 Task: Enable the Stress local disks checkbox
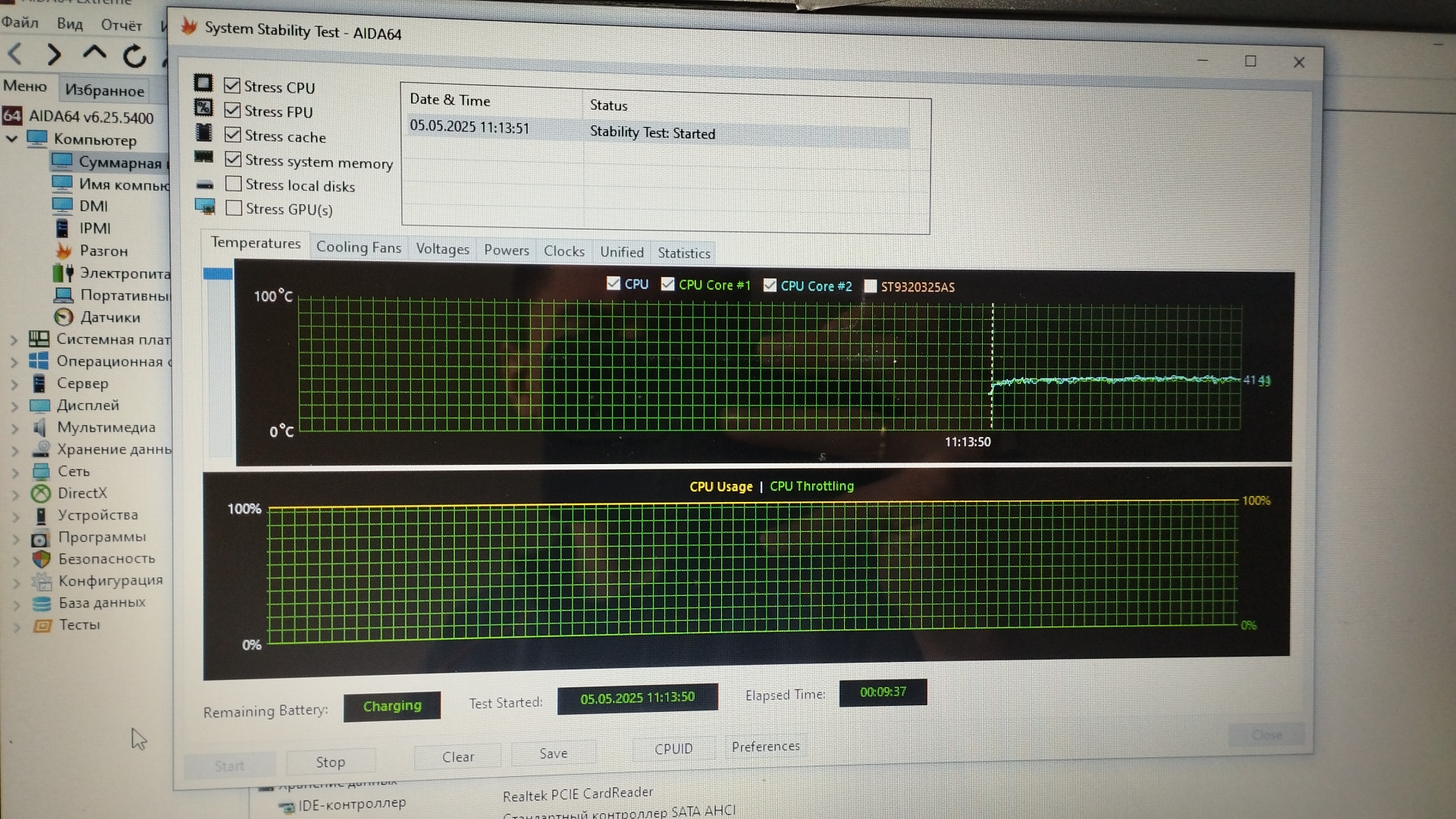click(234, 184)
